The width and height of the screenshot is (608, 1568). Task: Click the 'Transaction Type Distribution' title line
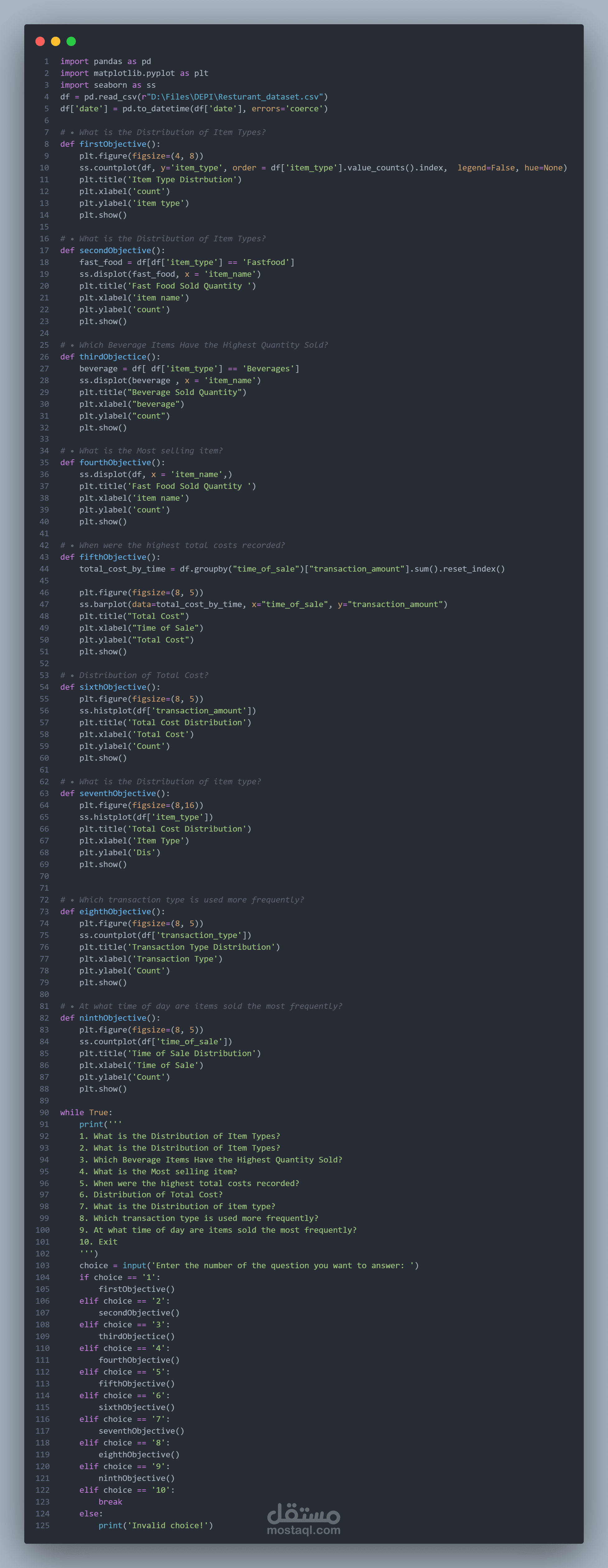[x=180, y=947]
